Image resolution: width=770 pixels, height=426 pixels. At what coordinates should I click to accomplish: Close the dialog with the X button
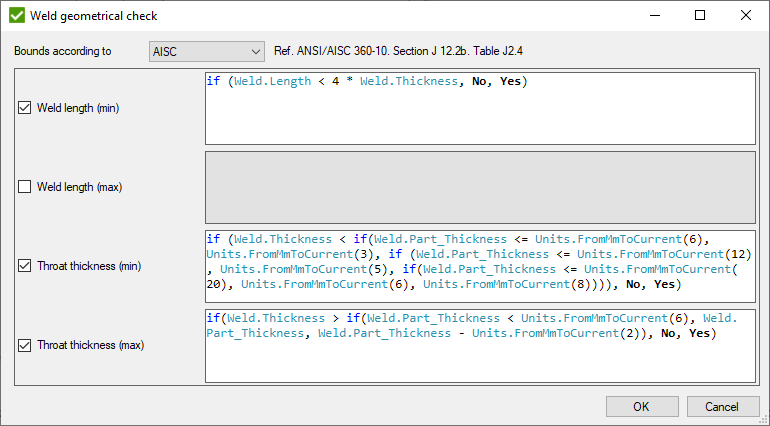pos(746,16)
